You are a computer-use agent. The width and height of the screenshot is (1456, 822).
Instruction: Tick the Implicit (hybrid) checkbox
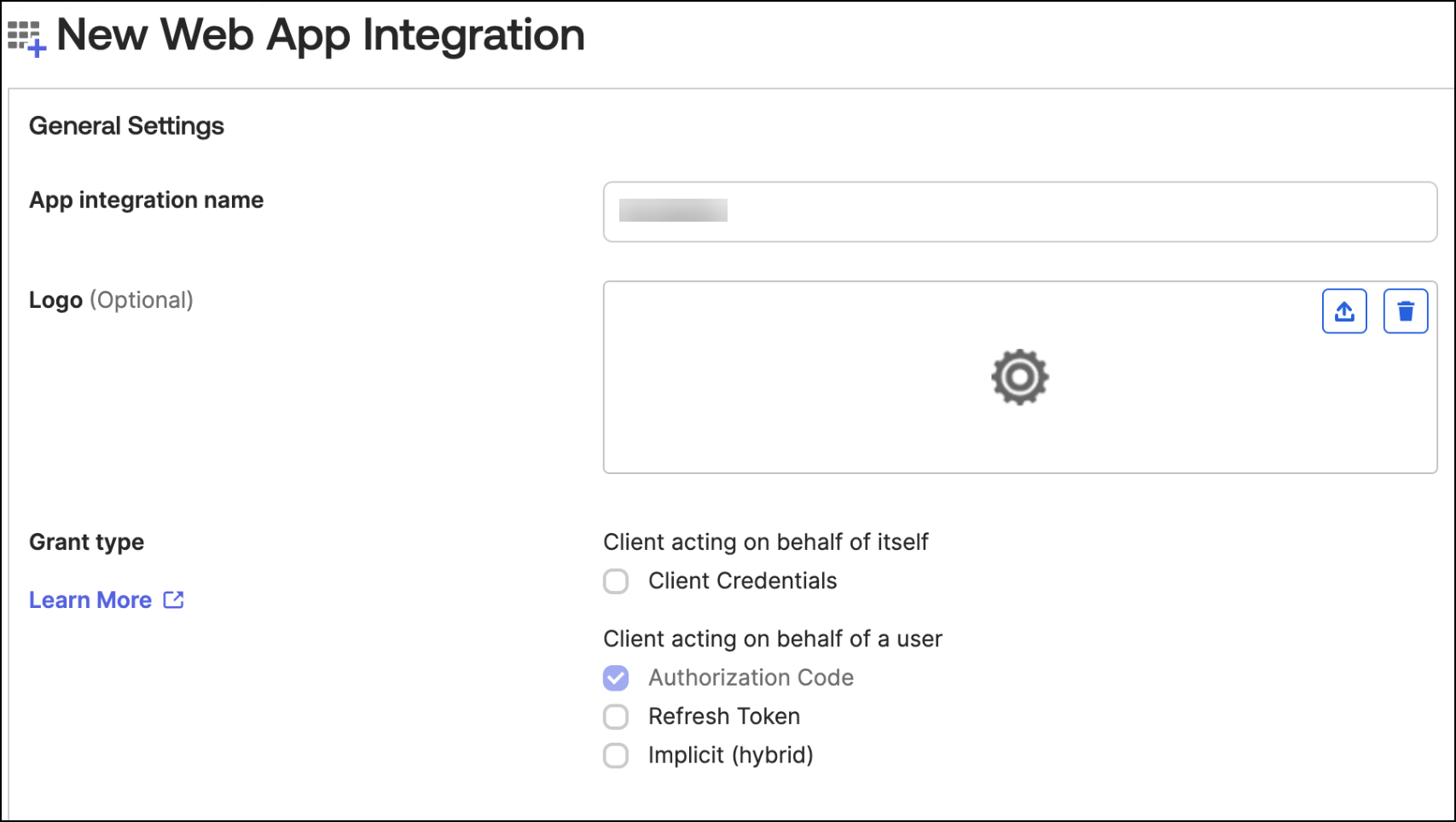(616, 755)
